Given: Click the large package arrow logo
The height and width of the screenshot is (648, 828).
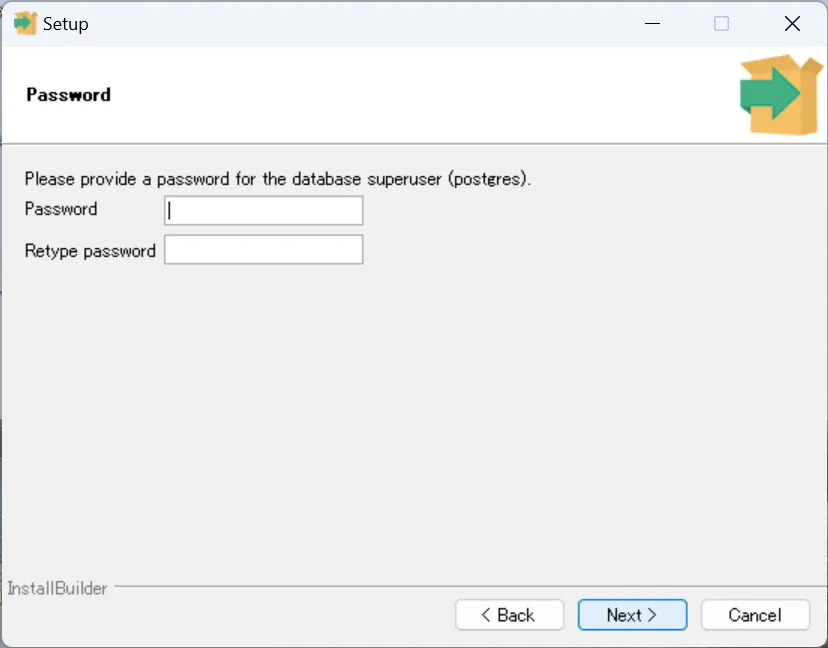Looking at the screenshot, I should (x=781, y=95).
